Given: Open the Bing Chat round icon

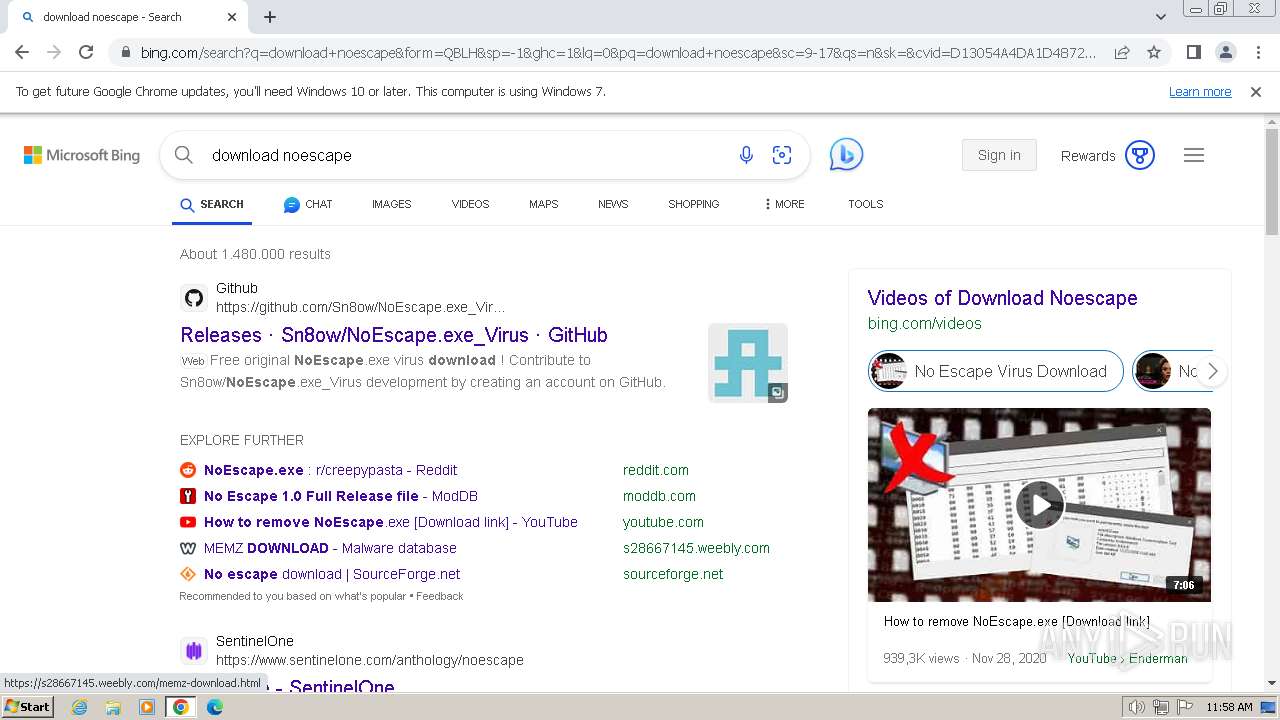Looking at the screenshot, I should coord(846,155).
